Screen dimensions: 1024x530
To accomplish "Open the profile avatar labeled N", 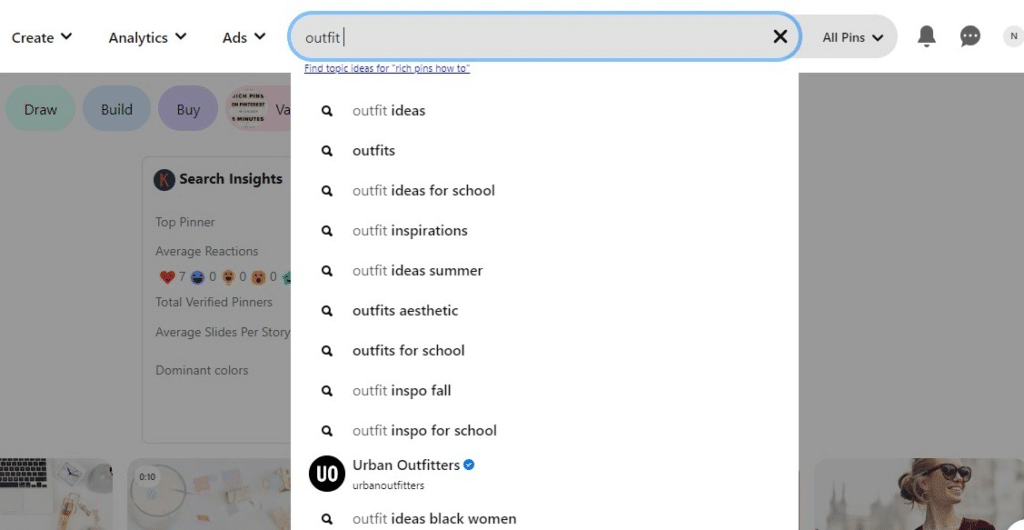I will pos(1014,37).
